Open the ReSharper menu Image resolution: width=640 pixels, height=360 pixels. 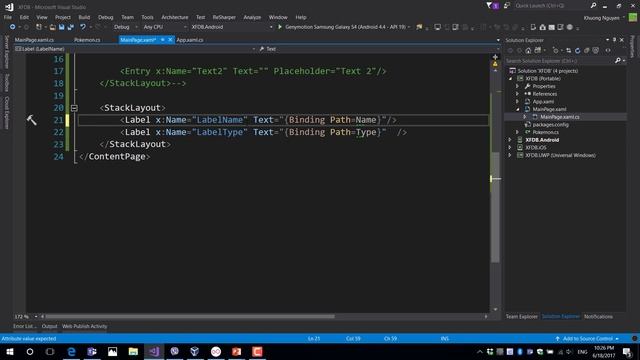click(224, 17)
